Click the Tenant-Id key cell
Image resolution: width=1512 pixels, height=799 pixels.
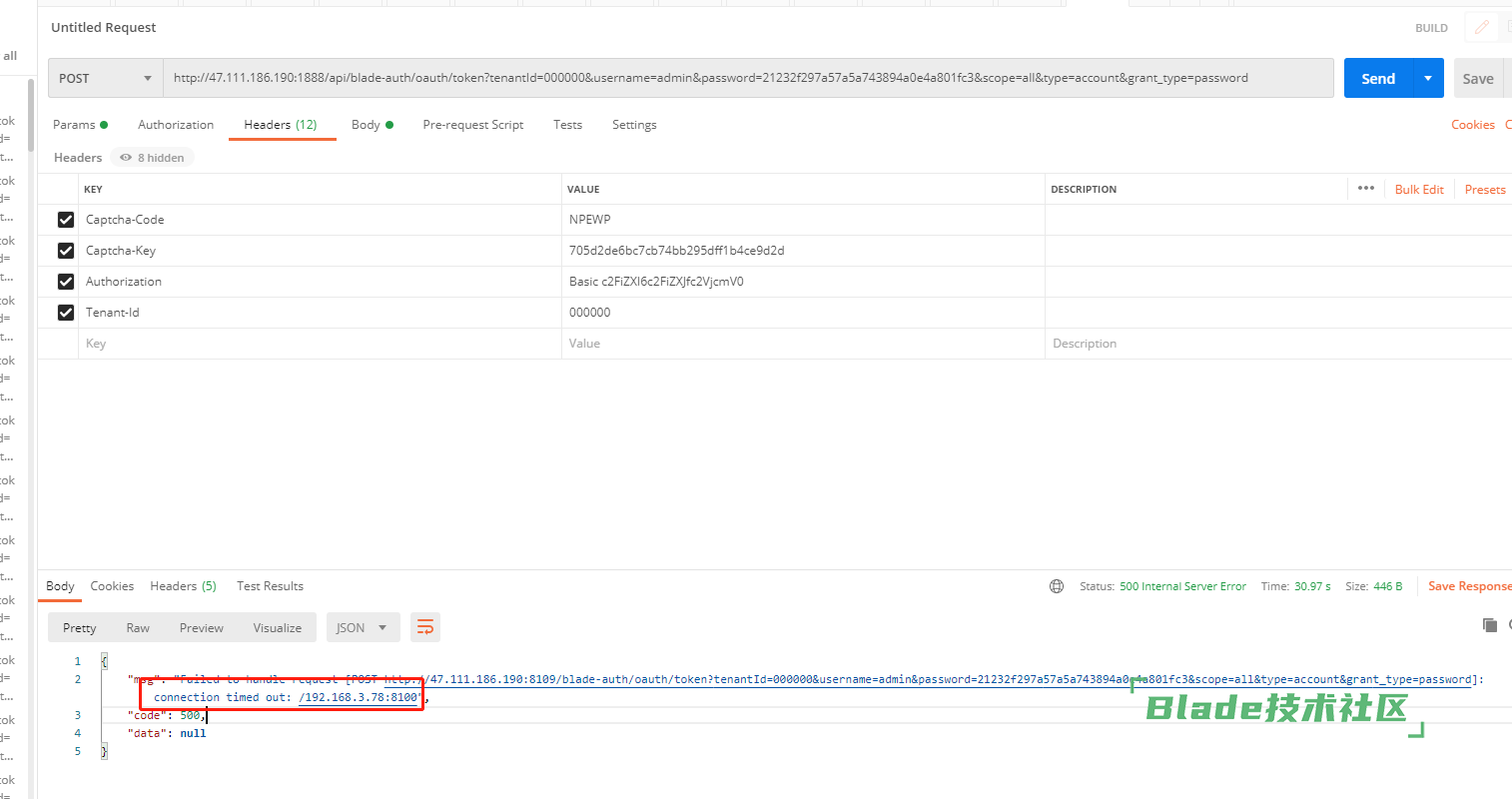tap(320, 313)
